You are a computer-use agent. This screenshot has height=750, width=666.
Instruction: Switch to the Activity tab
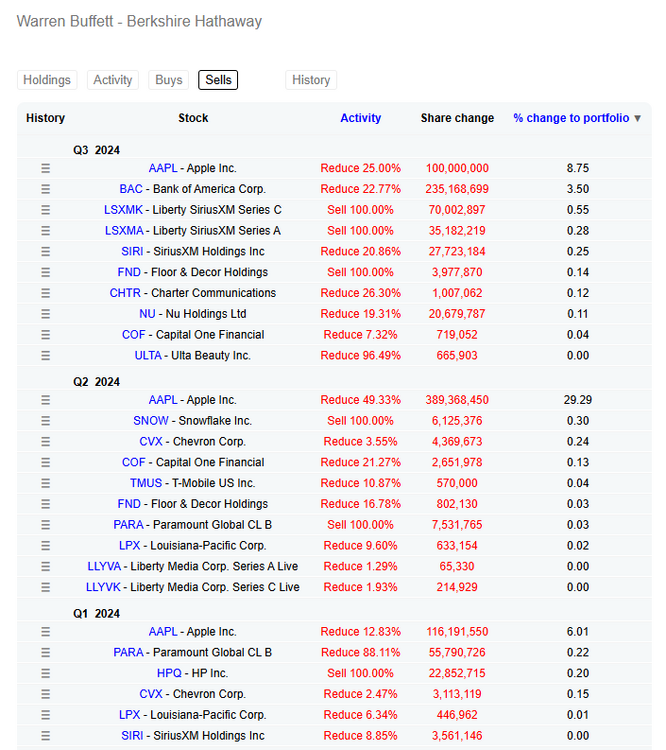pyautogui.click(x=113, y=80)
